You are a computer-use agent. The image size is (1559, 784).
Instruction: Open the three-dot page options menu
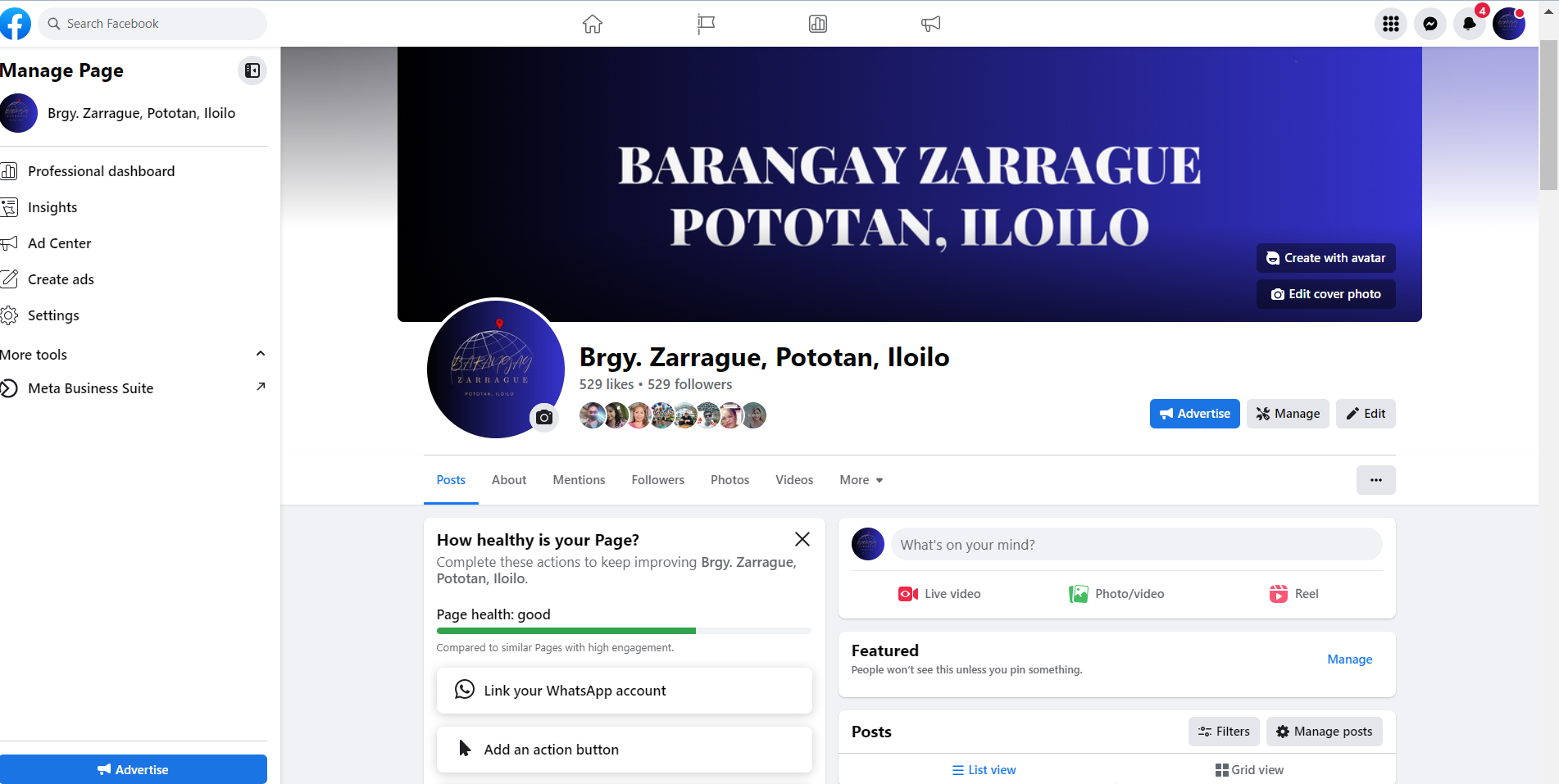tap(1376, 480)
